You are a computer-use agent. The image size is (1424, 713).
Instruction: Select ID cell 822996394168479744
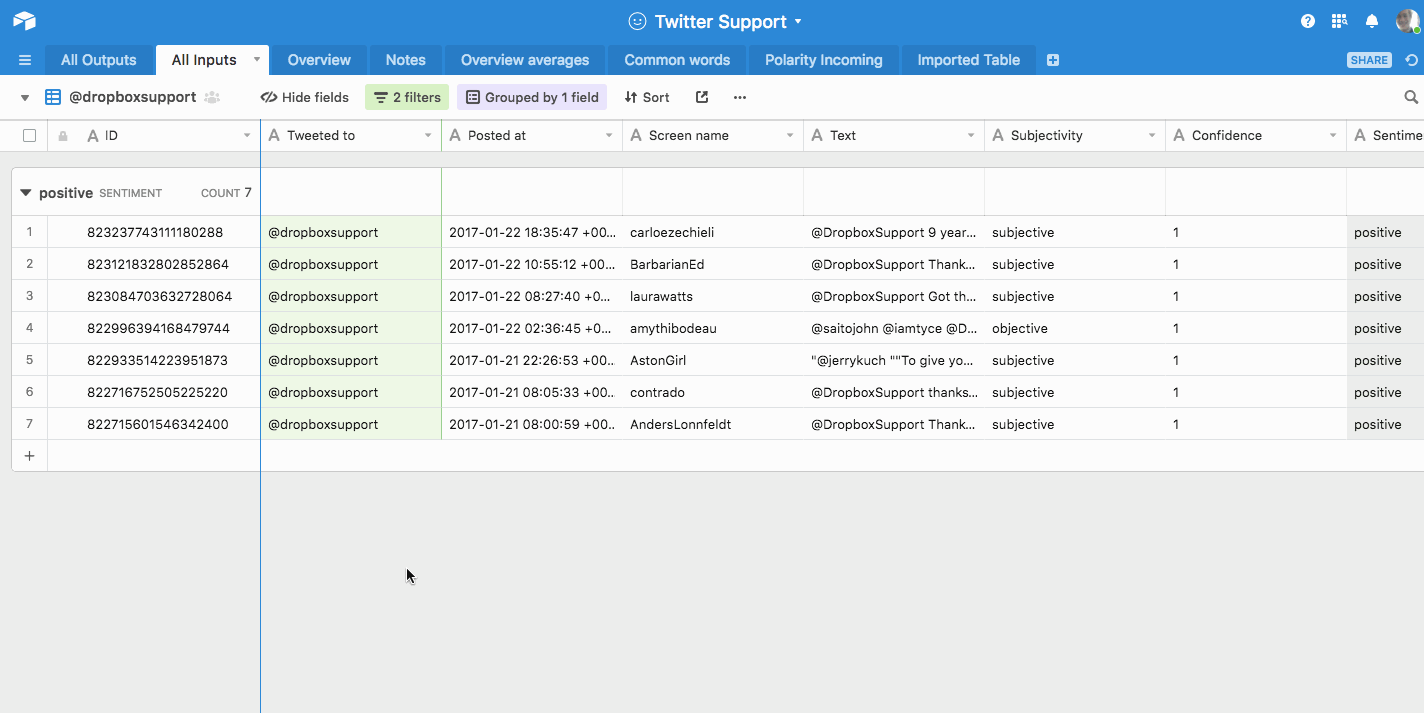(x=154, y=328)
